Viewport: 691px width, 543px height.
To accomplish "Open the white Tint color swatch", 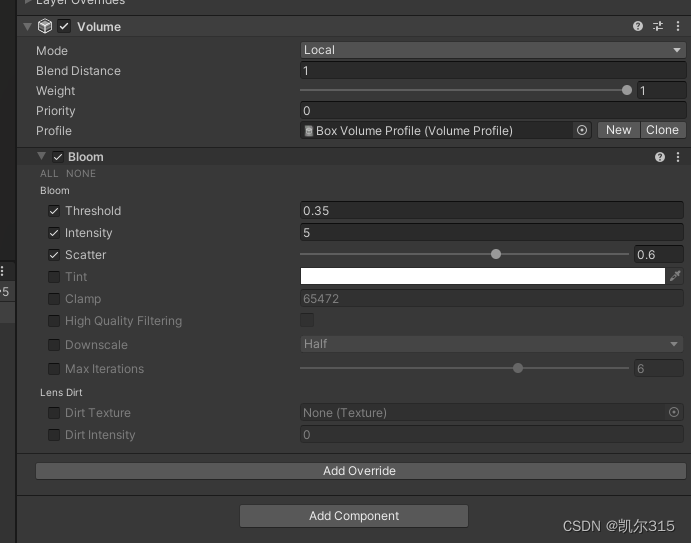I will pyautogui.click(x=483, y=276).
